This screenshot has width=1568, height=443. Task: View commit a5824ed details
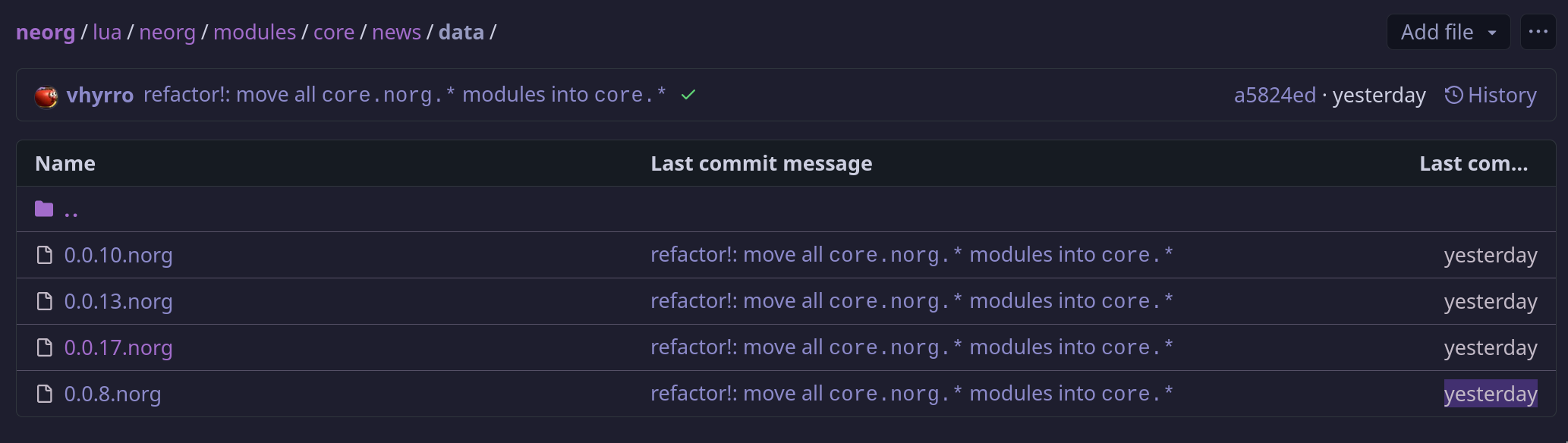click(1274, 95)
